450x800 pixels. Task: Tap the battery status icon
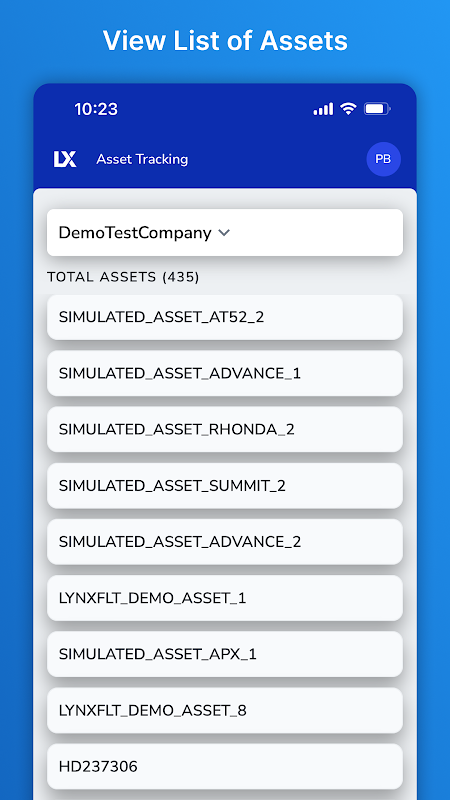tap(377, 109)
